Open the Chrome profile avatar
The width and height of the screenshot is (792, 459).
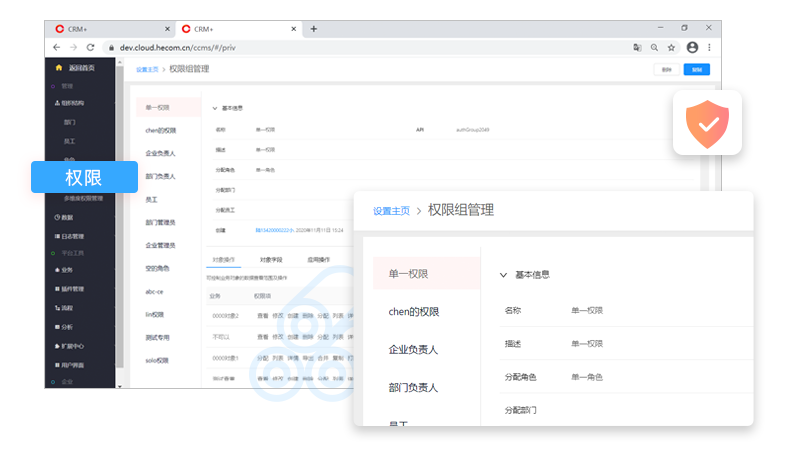[x=691, y=47]
